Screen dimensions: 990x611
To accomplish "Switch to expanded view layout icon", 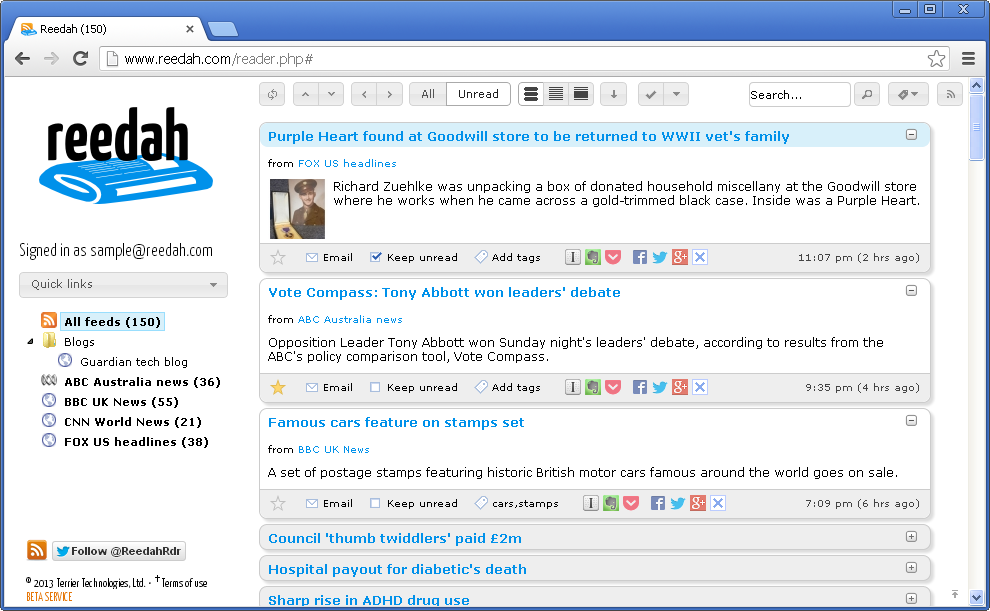I will point(532,95).
